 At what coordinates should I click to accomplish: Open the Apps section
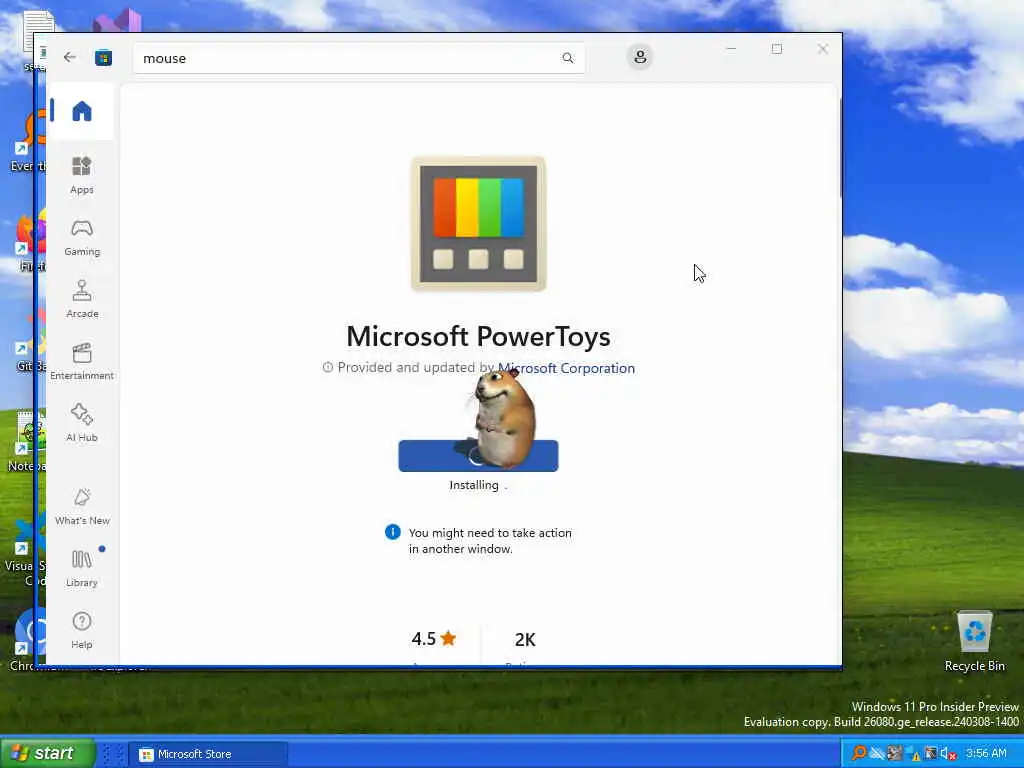coord(82,175)
